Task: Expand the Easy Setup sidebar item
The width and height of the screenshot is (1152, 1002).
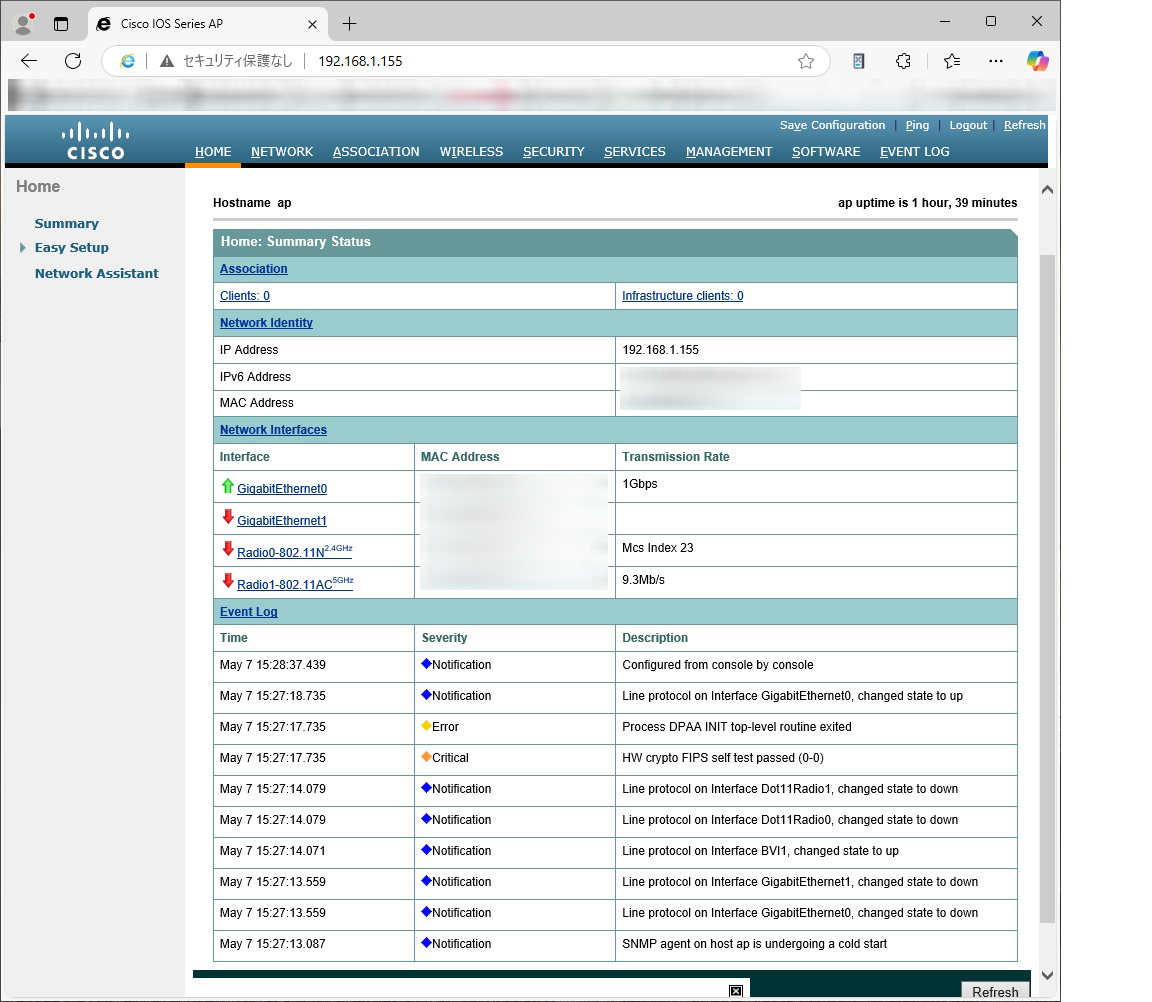Action: (71, 248)
